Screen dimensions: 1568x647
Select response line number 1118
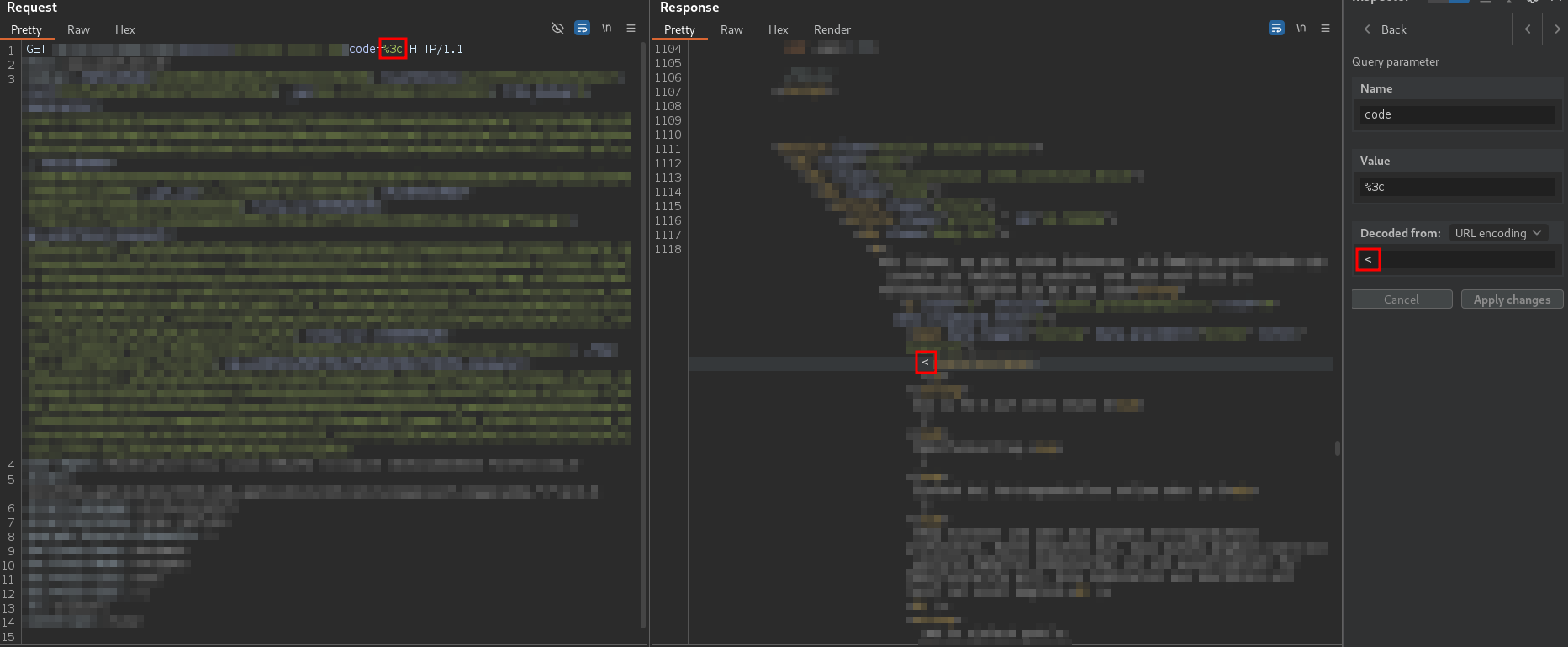[x=668, y=249]
